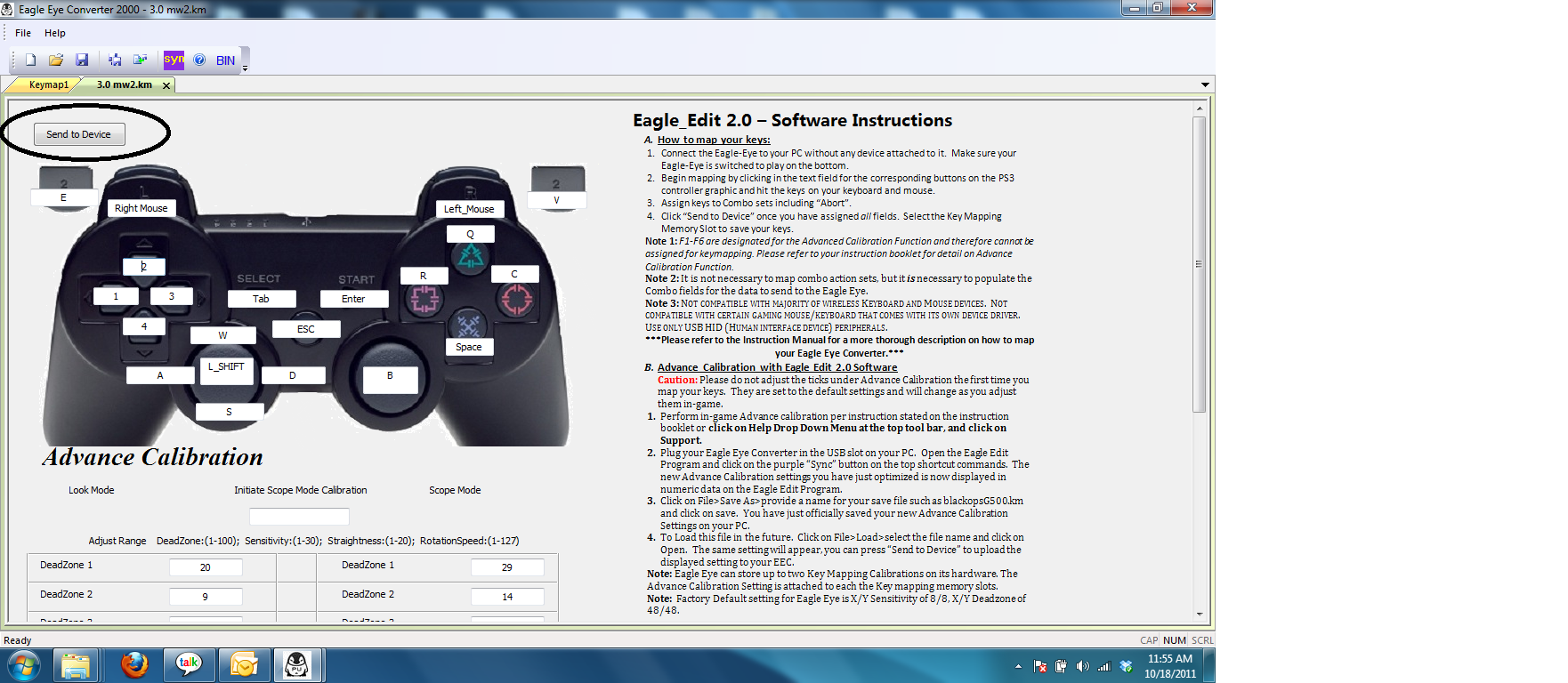Open Windows Explorer from the taskbar
This screenshot has width=1568, height=683.
click(x=76, y=665)
